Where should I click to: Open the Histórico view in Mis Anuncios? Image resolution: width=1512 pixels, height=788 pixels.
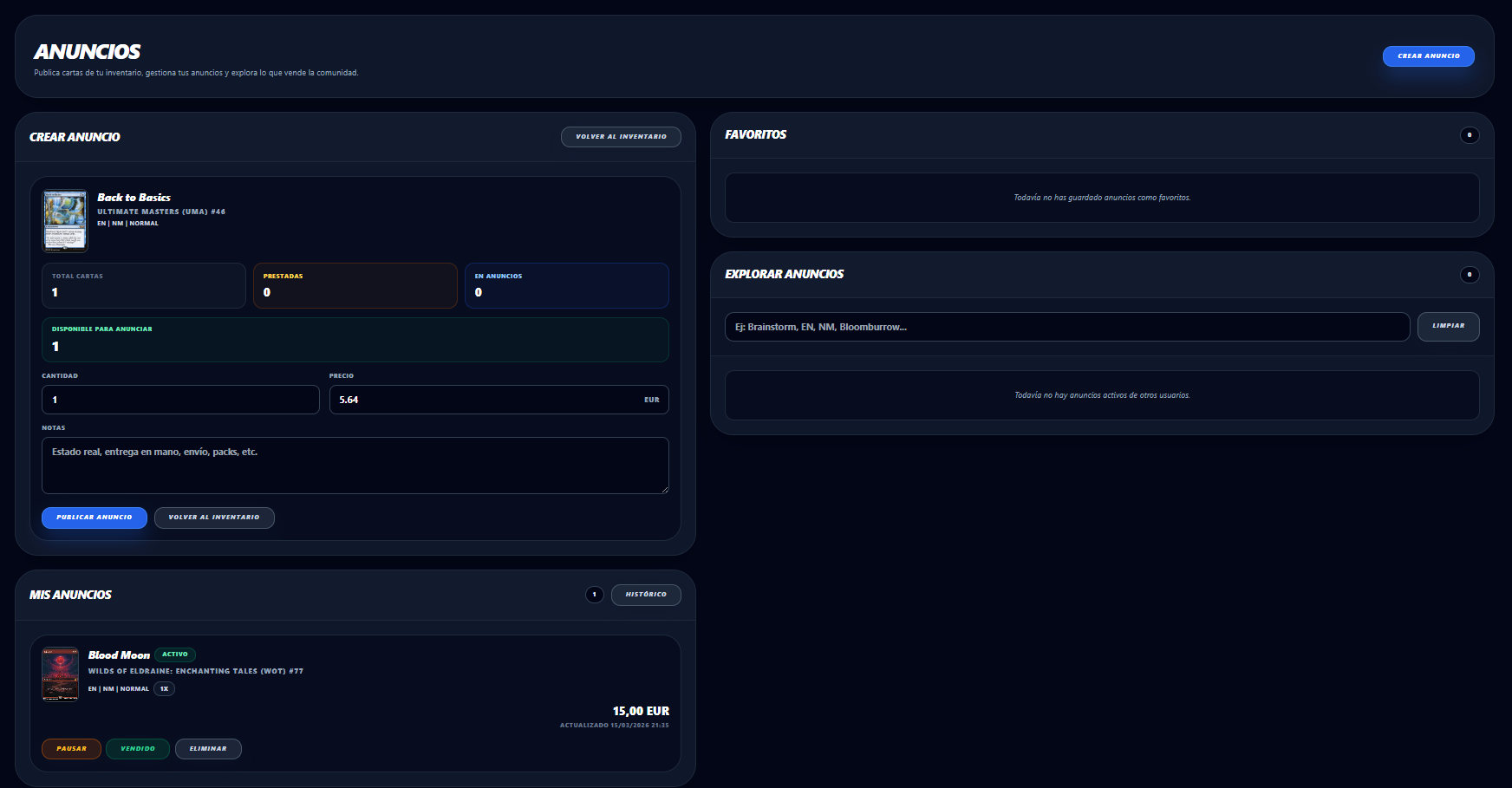(646, 595)
